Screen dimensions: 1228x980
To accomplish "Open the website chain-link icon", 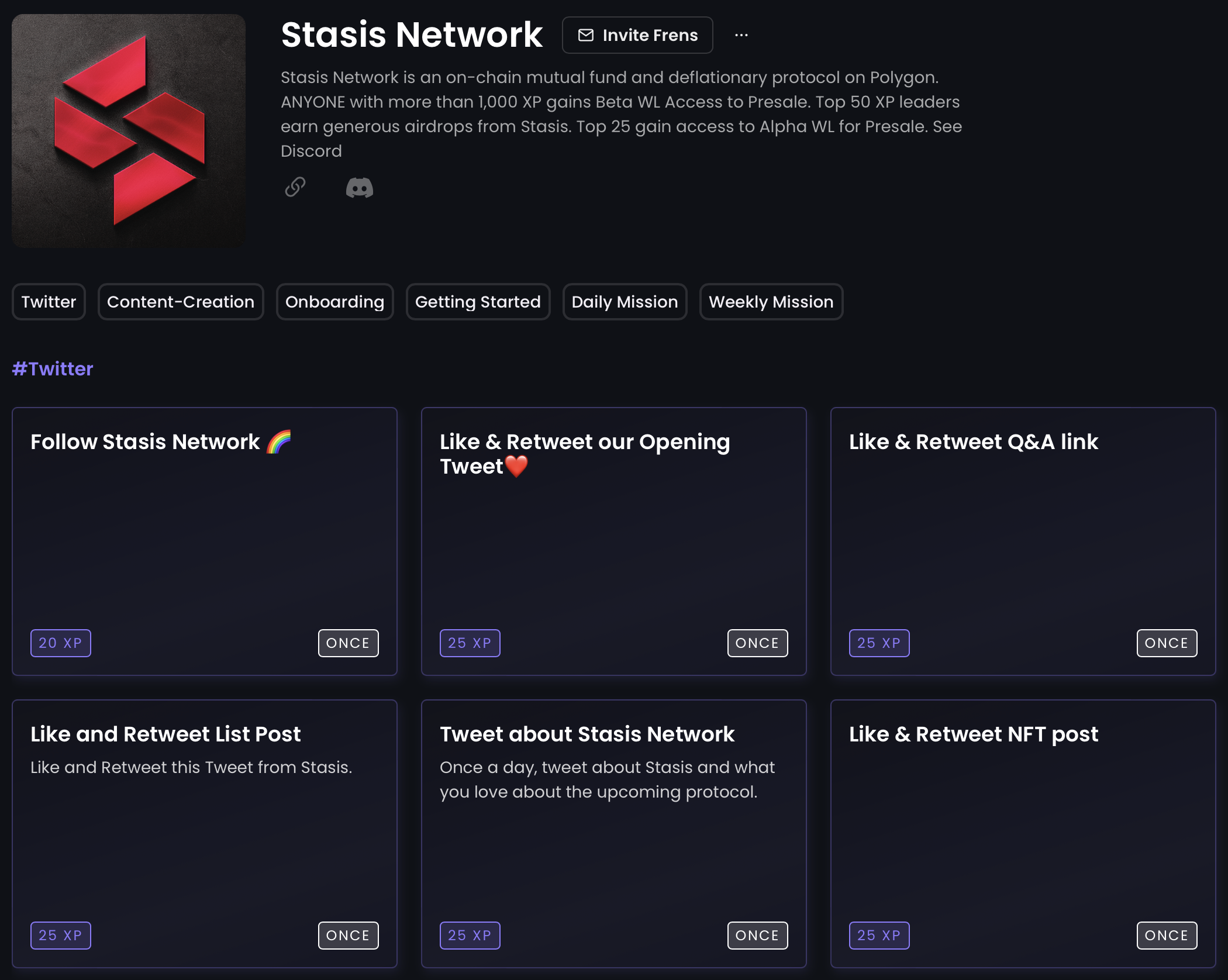I will tap(295, 187).
